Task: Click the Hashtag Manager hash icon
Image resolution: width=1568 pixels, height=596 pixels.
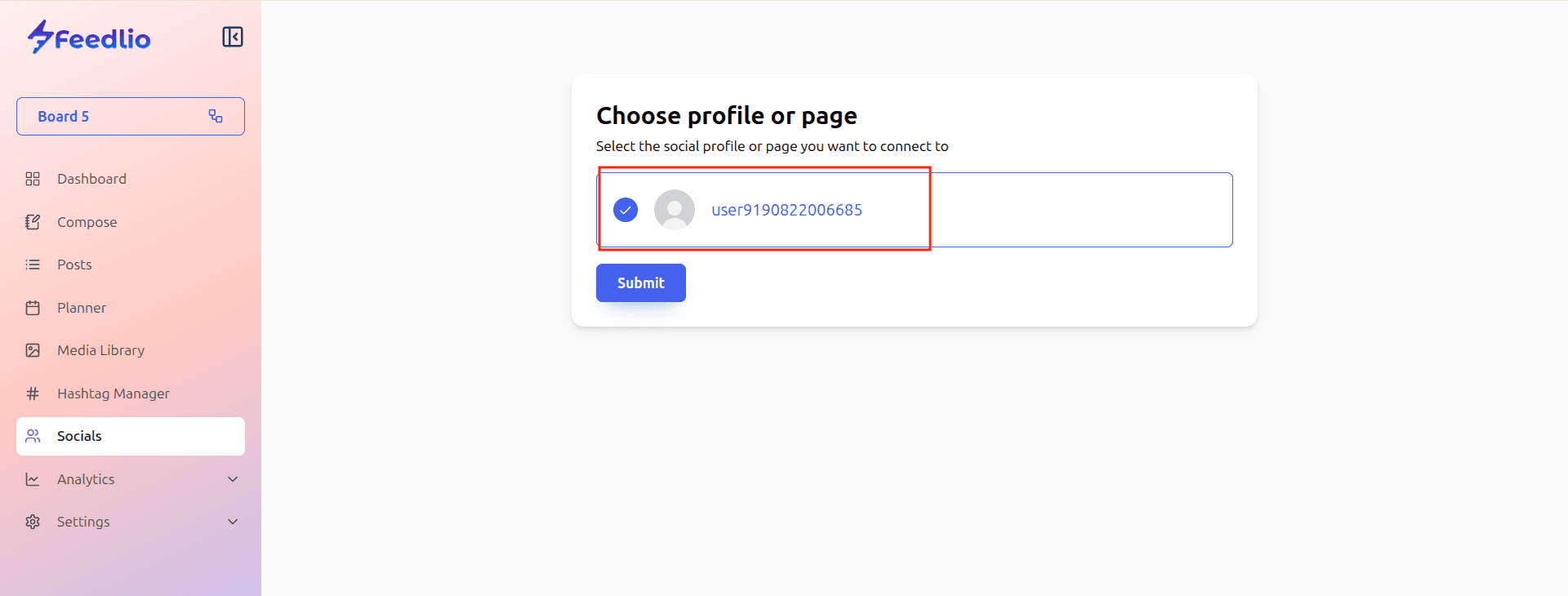Action: [x=33, y=394]
